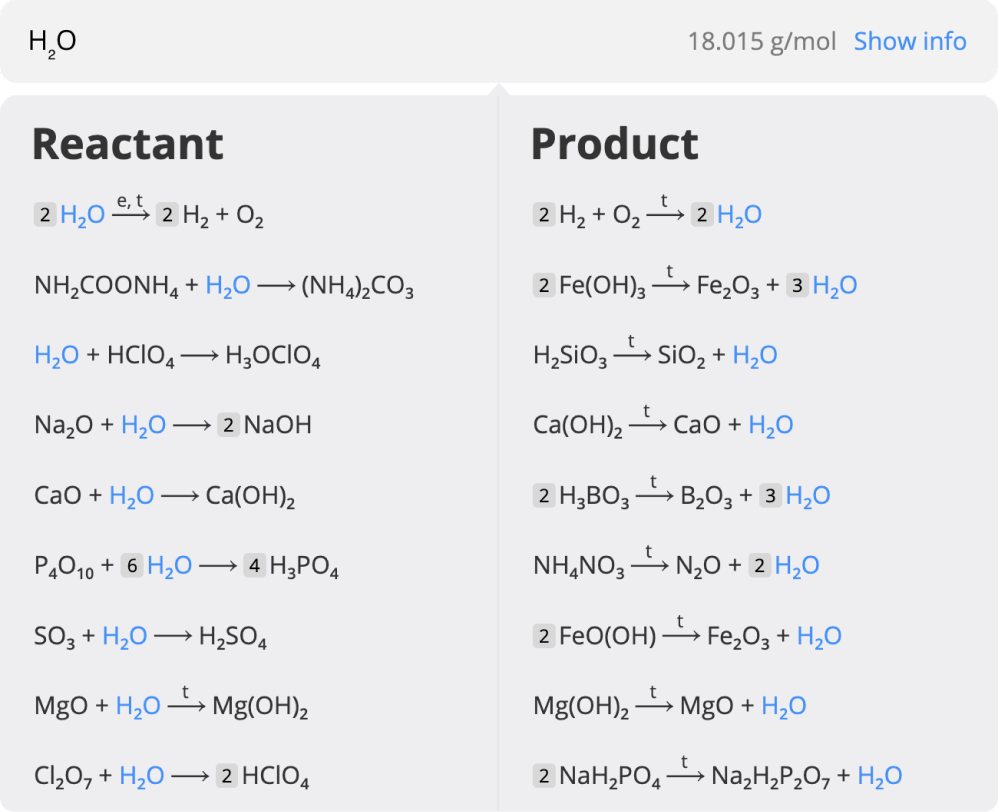The height and width of the screenshot is (812, 998).
Task: Select H2O in the electrolysis equation
Action: coord(81,213)
